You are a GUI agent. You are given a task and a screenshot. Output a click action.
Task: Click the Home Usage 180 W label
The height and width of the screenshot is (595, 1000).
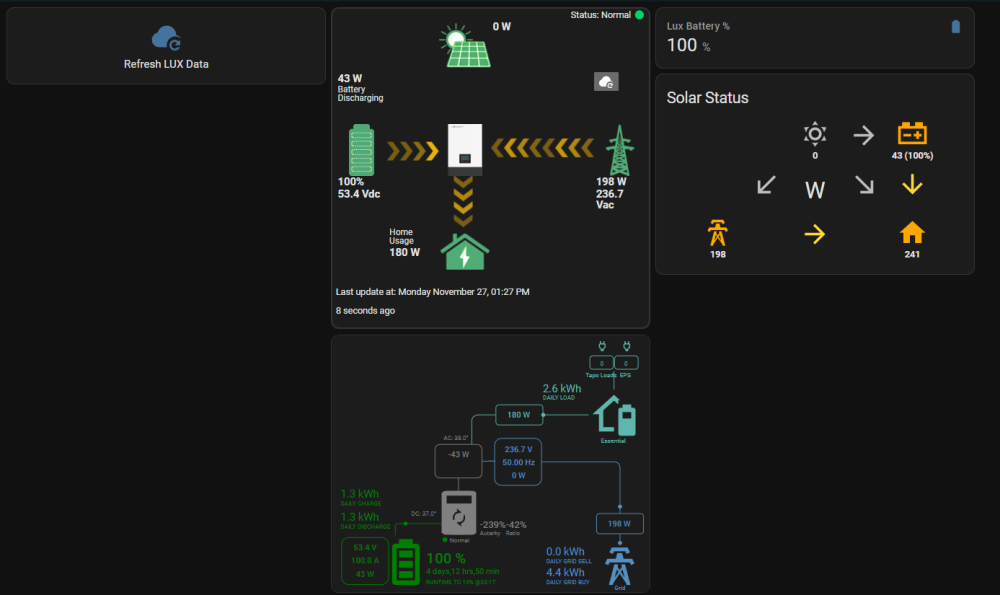(x=404, y=243)
